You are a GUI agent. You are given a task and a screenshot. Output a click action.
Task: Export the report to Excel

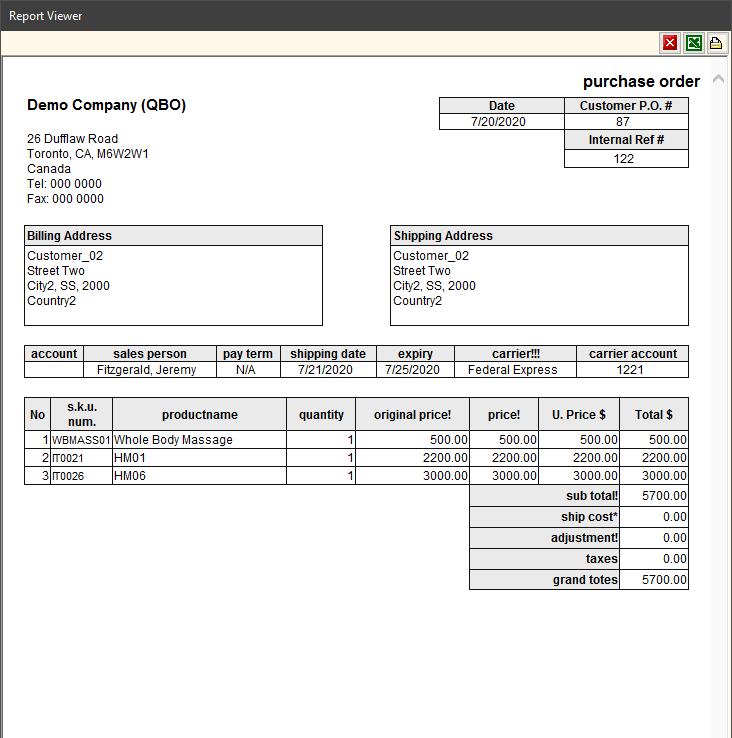(x=693, y=43)
